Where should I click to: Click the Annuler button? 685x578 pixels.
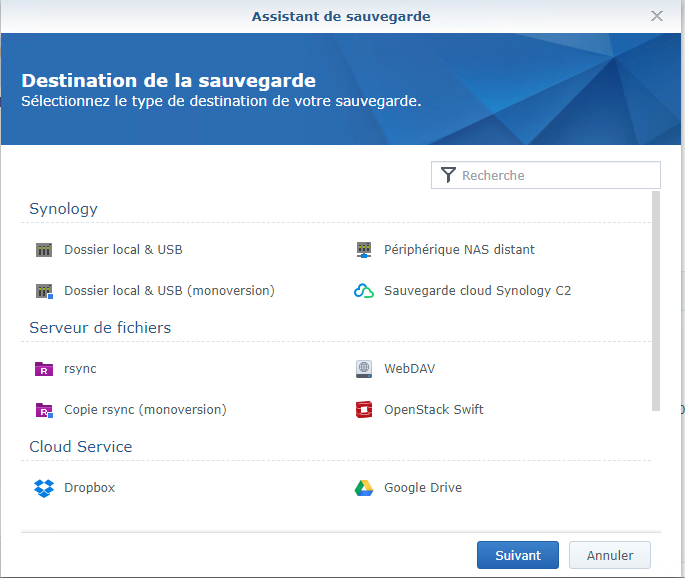[x=610, y=555]
